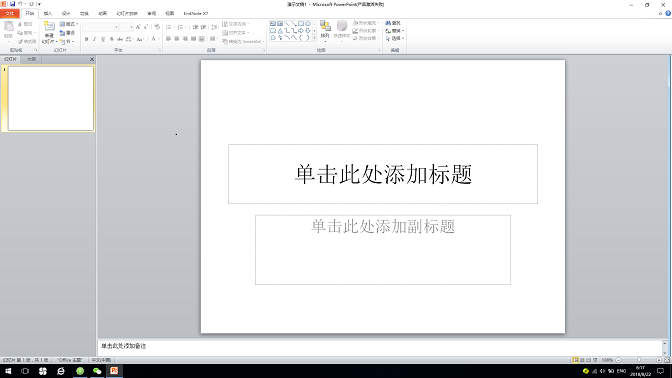
Task: Open the Text Direction (文字方向) dropdown
Action: click(x=236, y=24)
